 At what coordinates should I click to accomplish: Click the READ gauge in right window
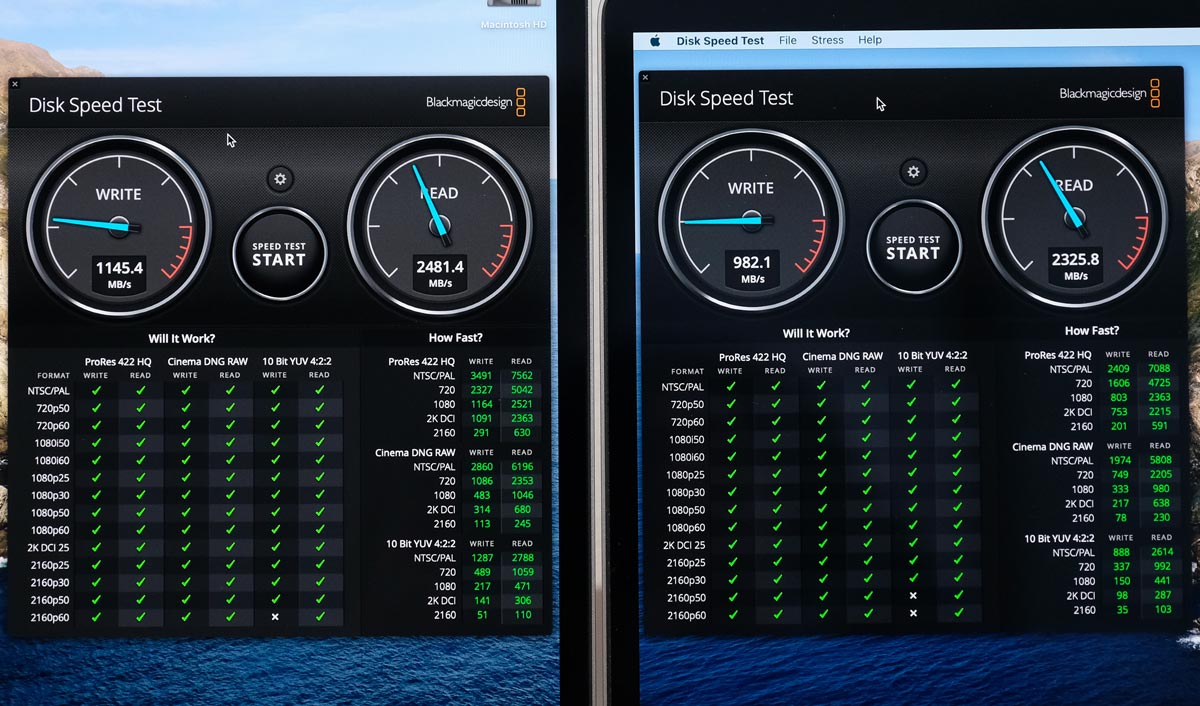[1075, 219]
